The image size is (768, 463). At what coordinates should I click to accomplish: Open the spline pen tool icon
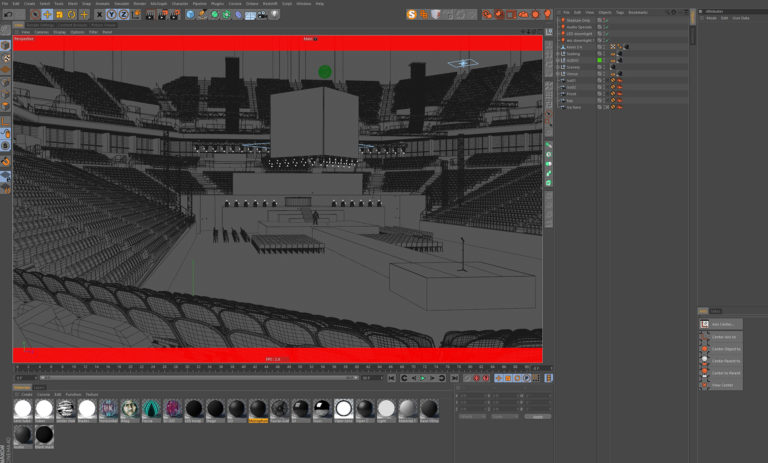202,15
